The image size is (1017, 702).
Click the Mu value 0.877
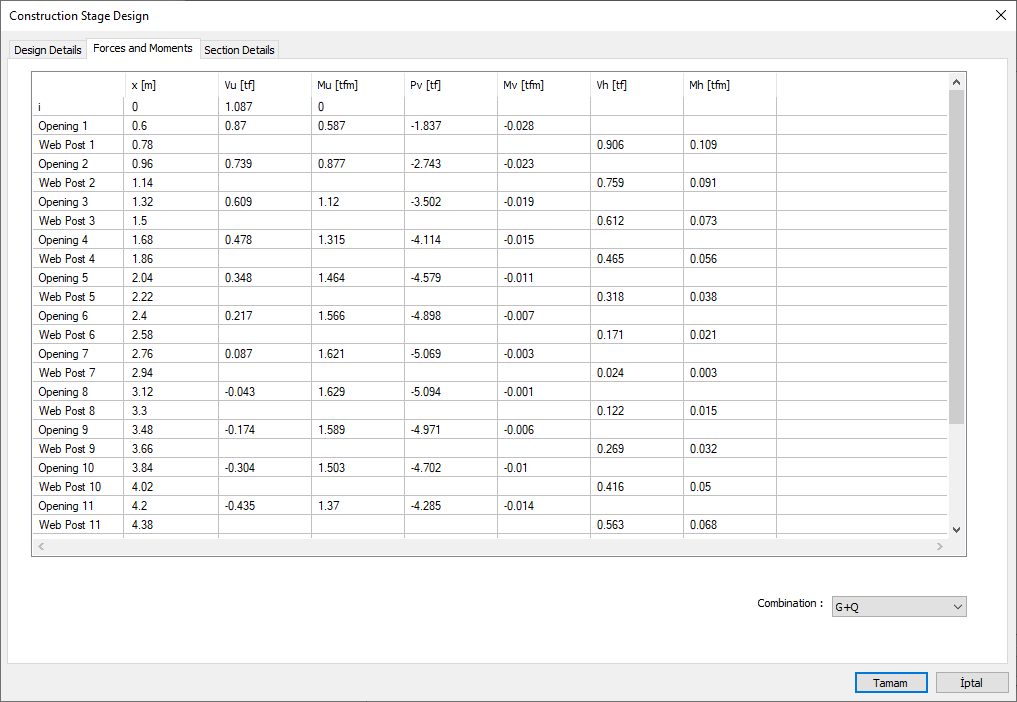click(x=331, y=163)
